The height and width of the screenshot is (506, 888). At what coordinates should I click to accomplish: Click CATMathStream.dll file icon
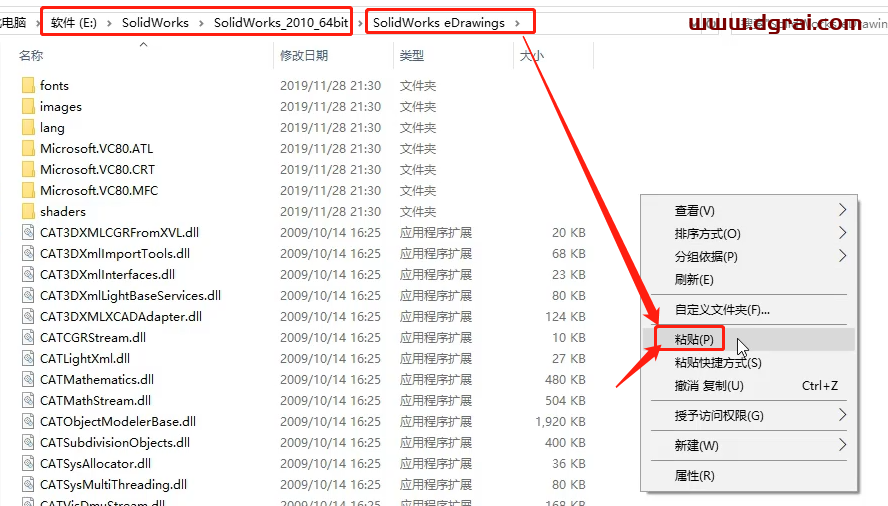[28, 400]
